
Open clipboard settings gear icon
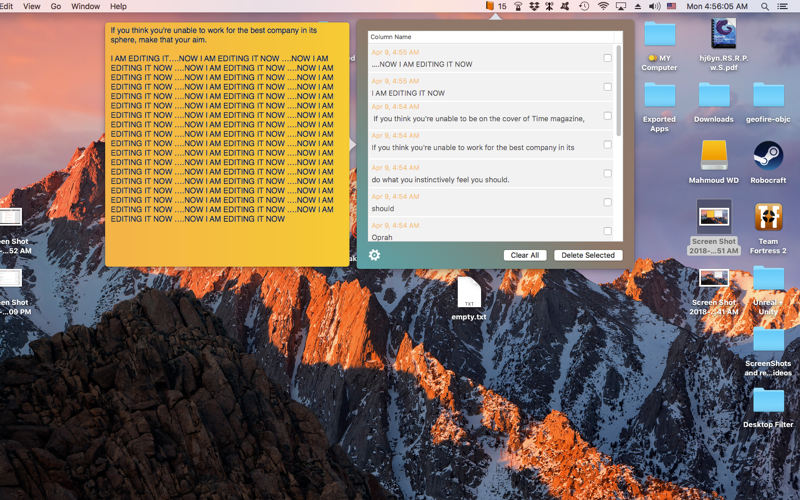click(374, 255)
